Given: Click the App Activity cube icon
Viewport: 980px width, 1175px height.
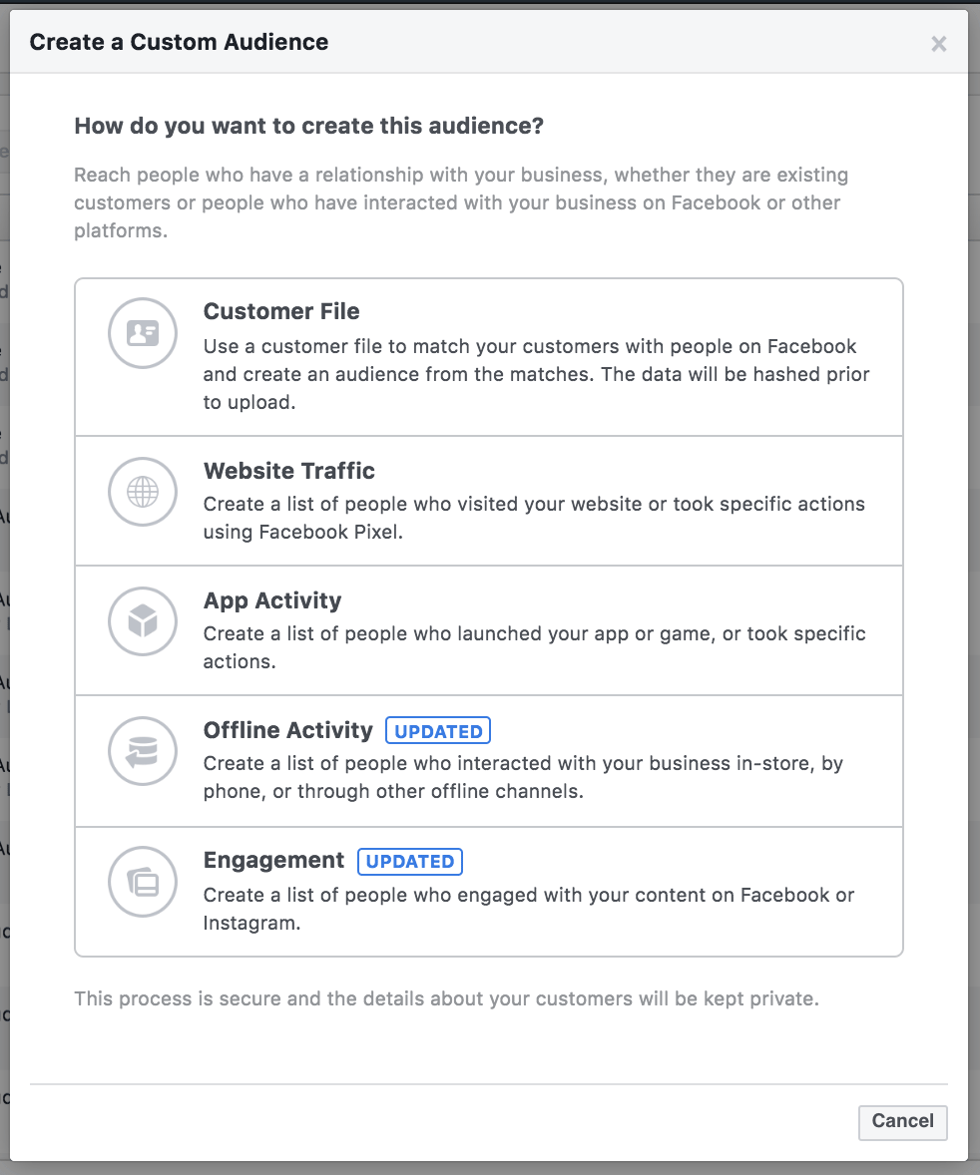Looking at the screenshot, I should coord(142,621).
